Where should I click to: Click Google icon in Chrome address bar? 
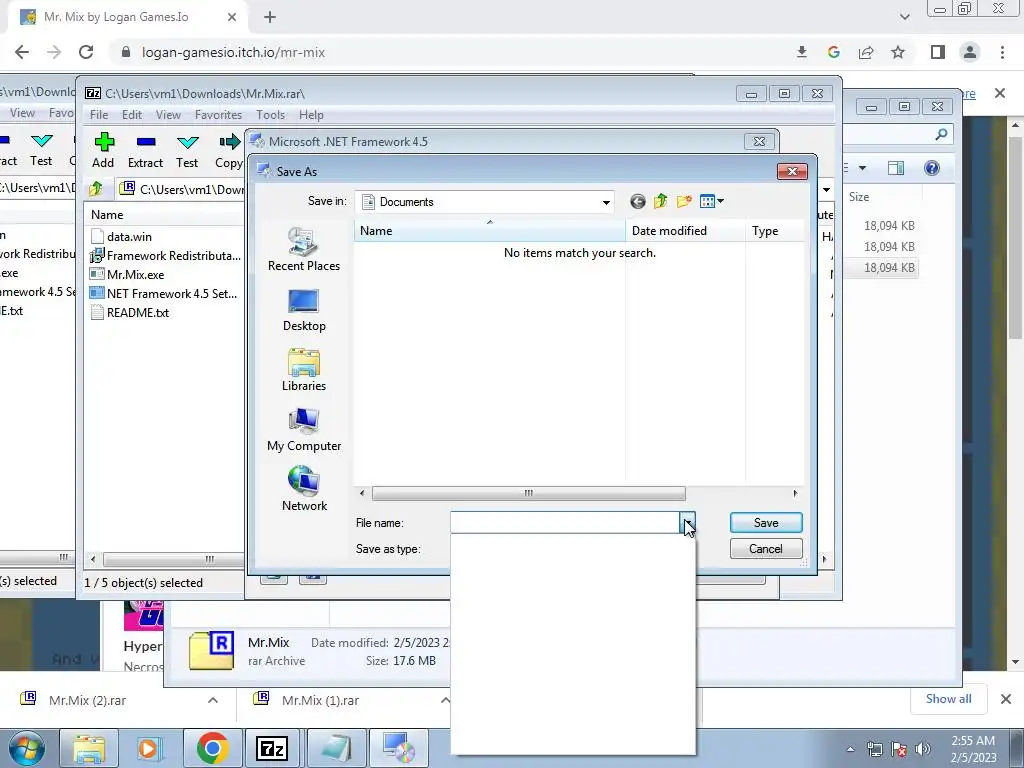click(833, 52)
